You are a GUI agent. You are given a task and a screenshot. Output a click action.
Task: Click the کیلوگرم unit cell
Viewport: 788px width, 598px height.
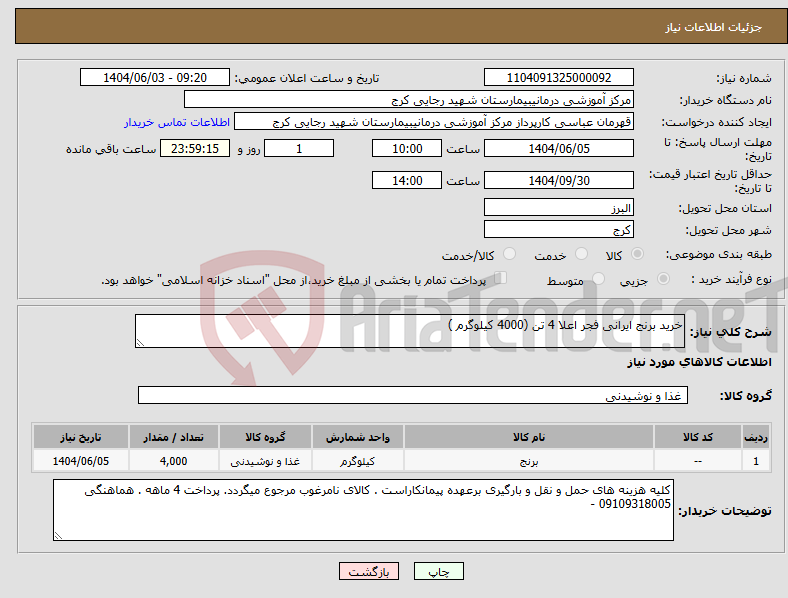coord(357,461)
